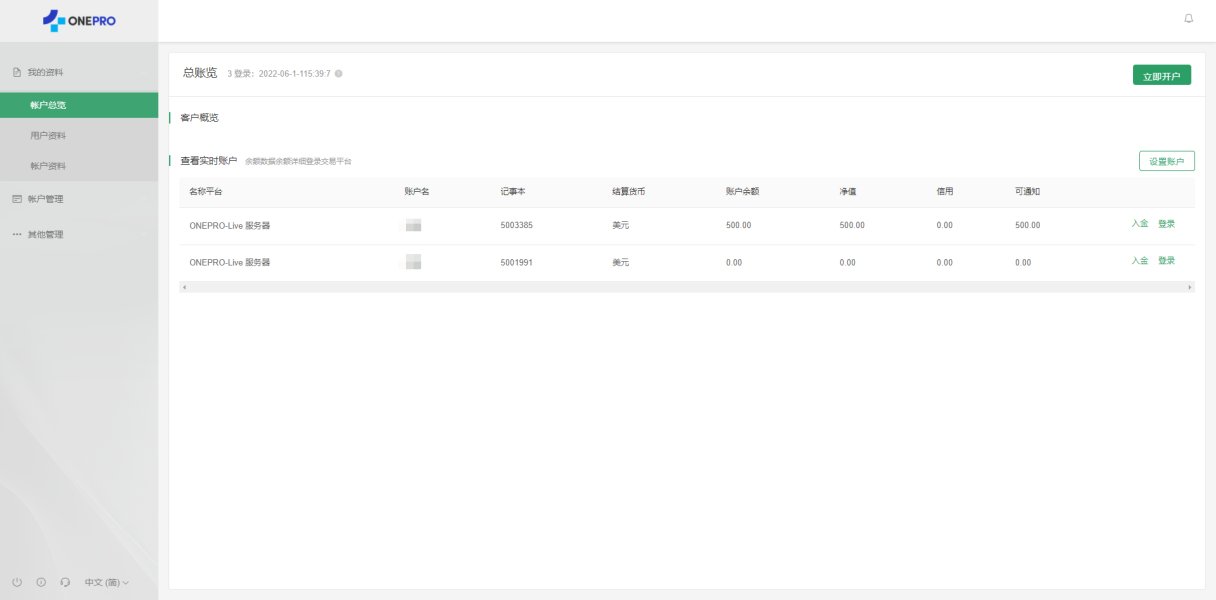
Task: Click the 账户名 column header
Action: [x=416, y=191]
